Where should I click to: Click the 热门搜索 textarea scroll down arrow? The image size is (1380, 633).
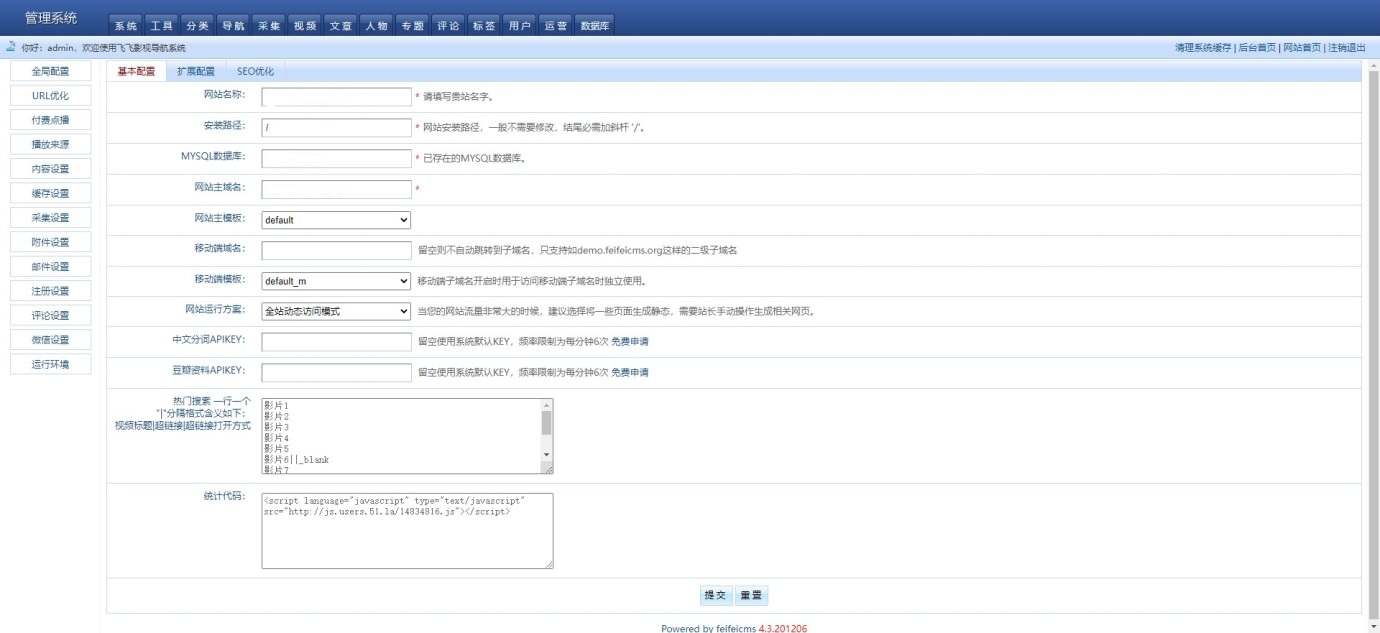[546, 455]
